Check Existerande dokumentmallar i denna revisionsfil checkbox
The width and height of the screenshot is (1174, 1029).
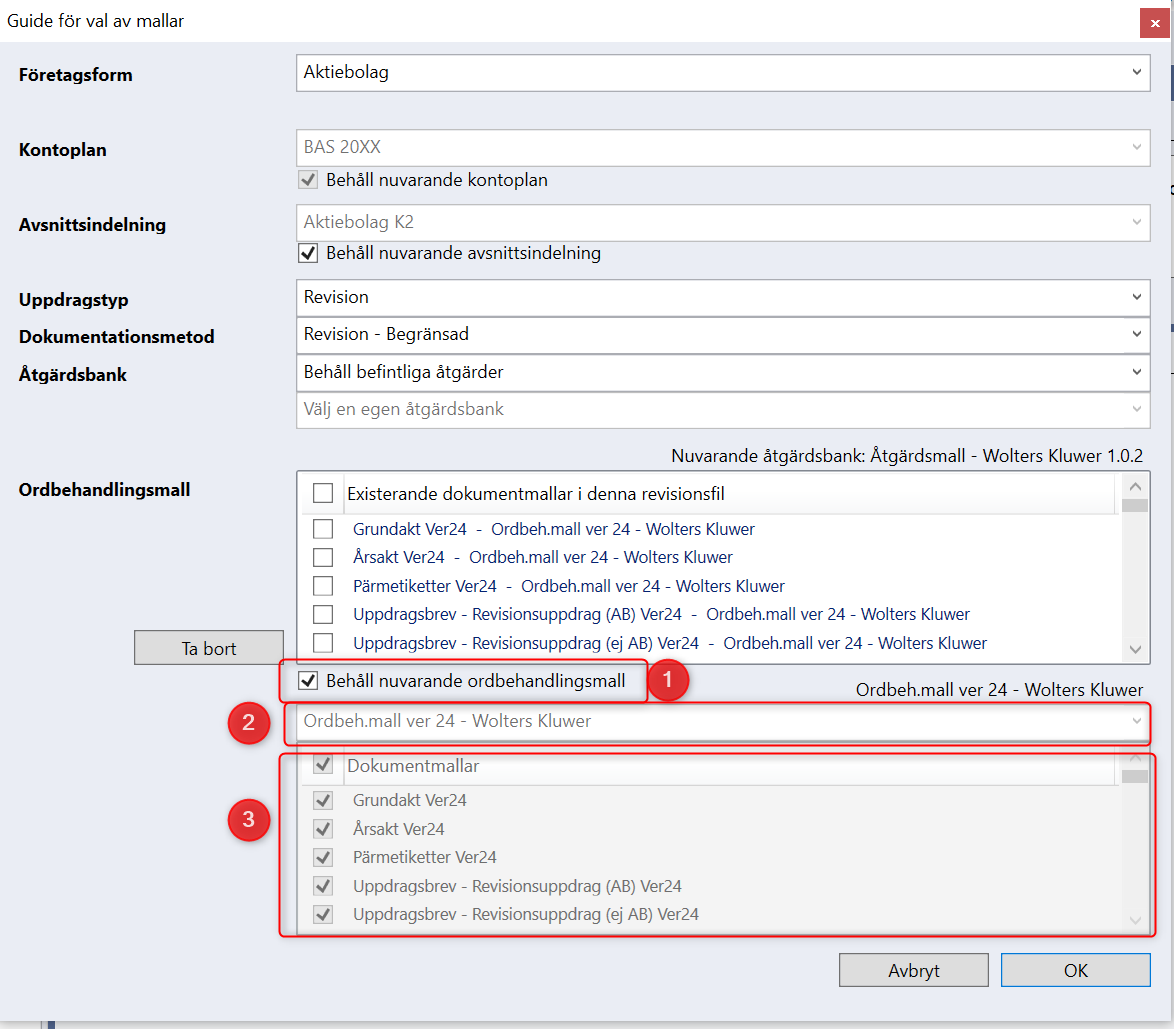[323, 494]
